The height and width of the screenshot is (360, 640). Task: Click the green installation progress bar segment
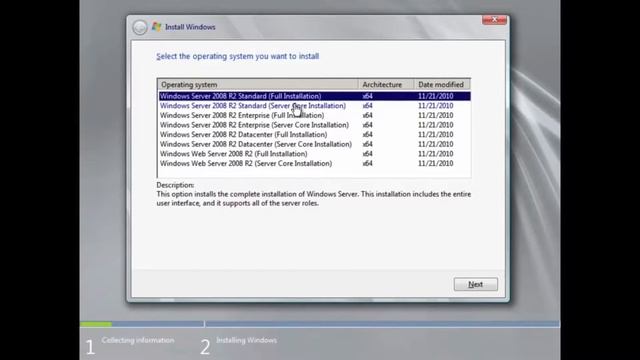[96, 324]
